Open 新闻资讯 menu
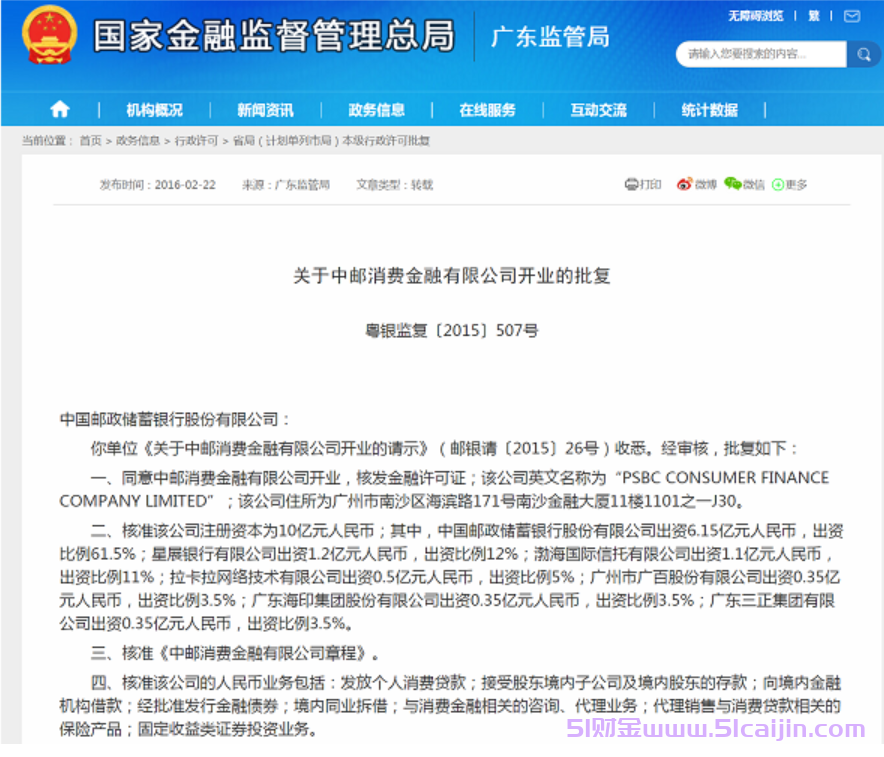This screenshot has height=757, width=884. pos(266,110)
